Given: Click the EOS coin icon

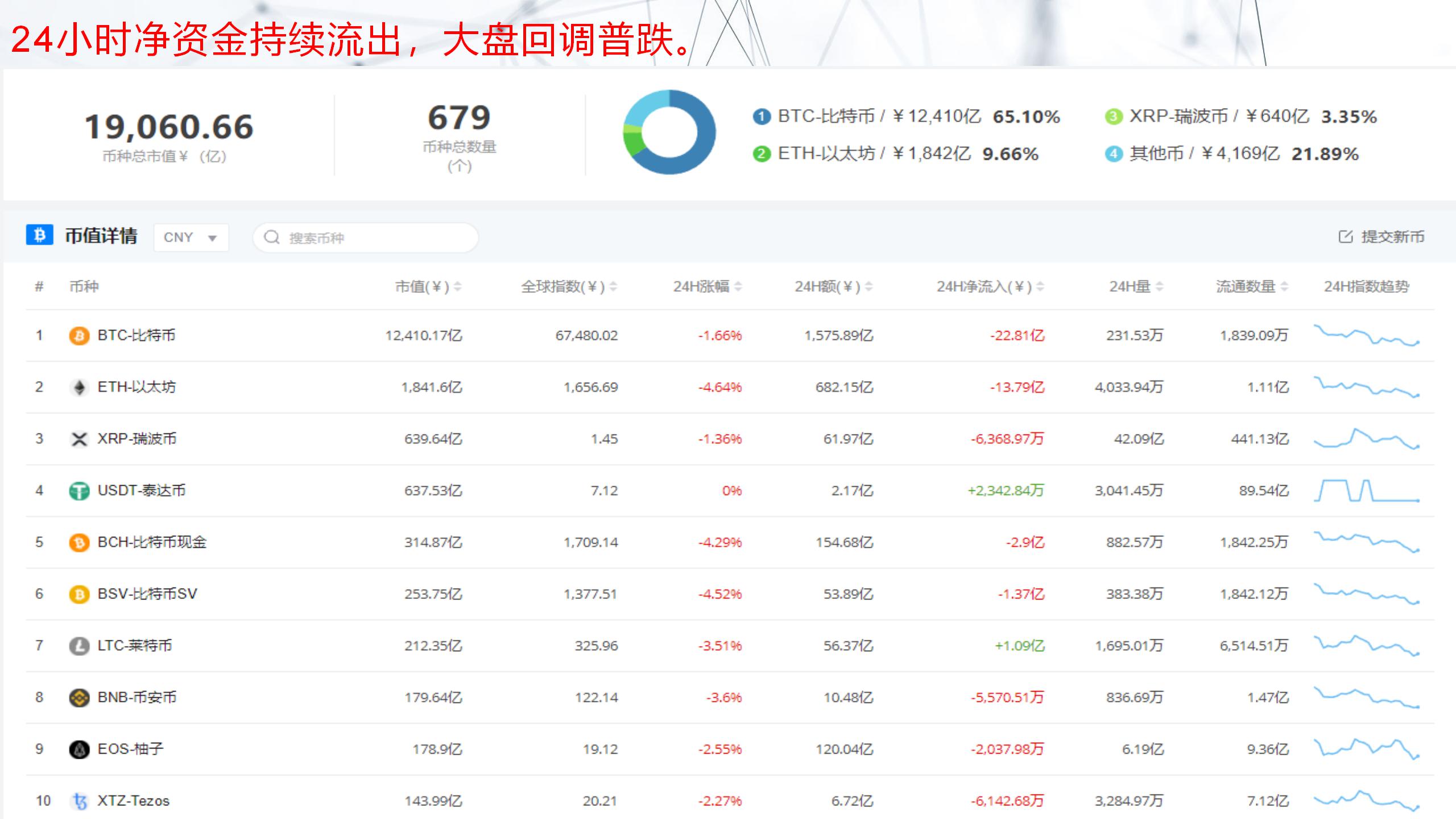Looking at the screenshot, I should pyautogui.click(x=79, y=750).
